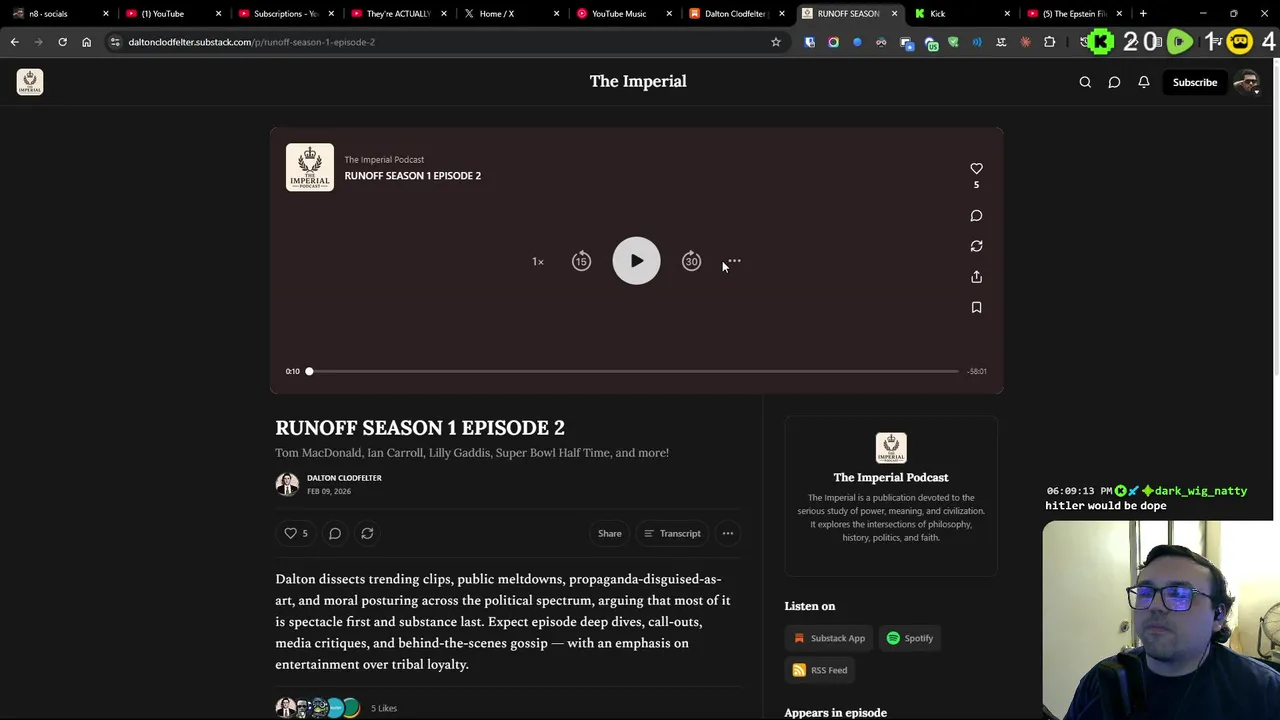This screenshot has width=1280, height=720.
Task: Like the post using the heart with 5
Action: [296, 533]
